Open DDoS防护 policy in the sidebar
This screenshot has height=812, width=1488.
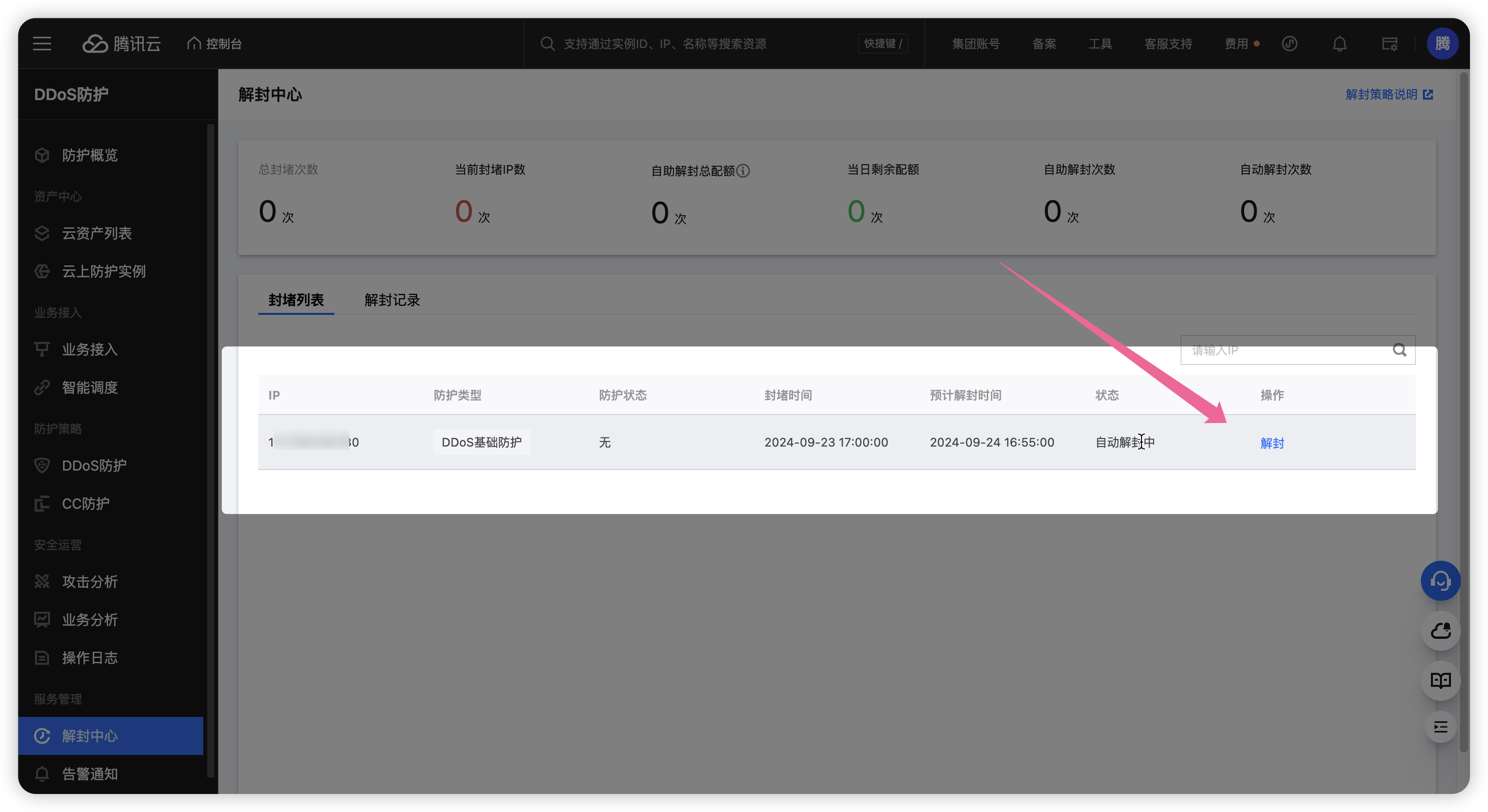[111, 466]
